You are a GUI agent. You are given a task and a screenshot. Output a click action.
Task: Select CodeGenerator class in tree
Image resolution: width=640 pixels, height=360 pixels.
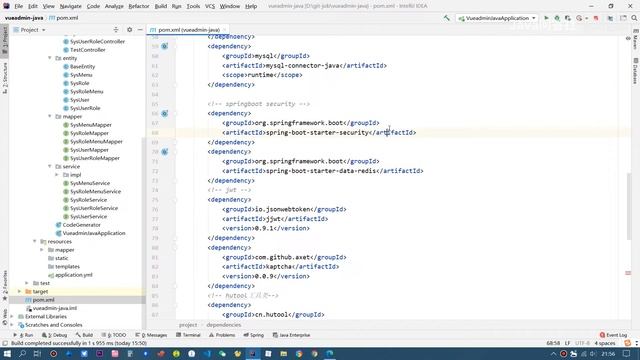(x=78, y=224)
